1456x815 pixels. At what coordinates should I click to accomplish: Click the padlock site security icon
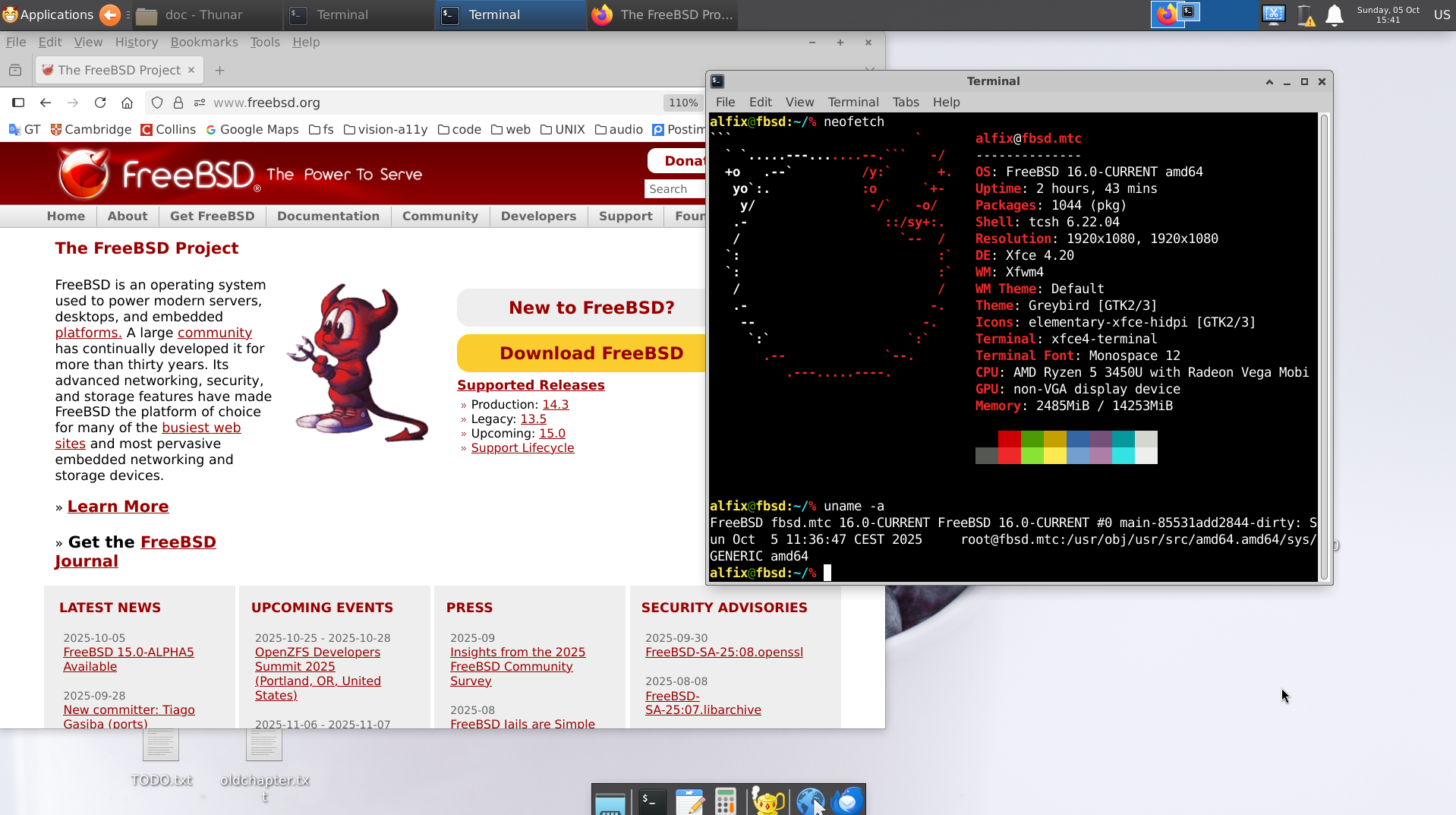click(x=178, y=103)
